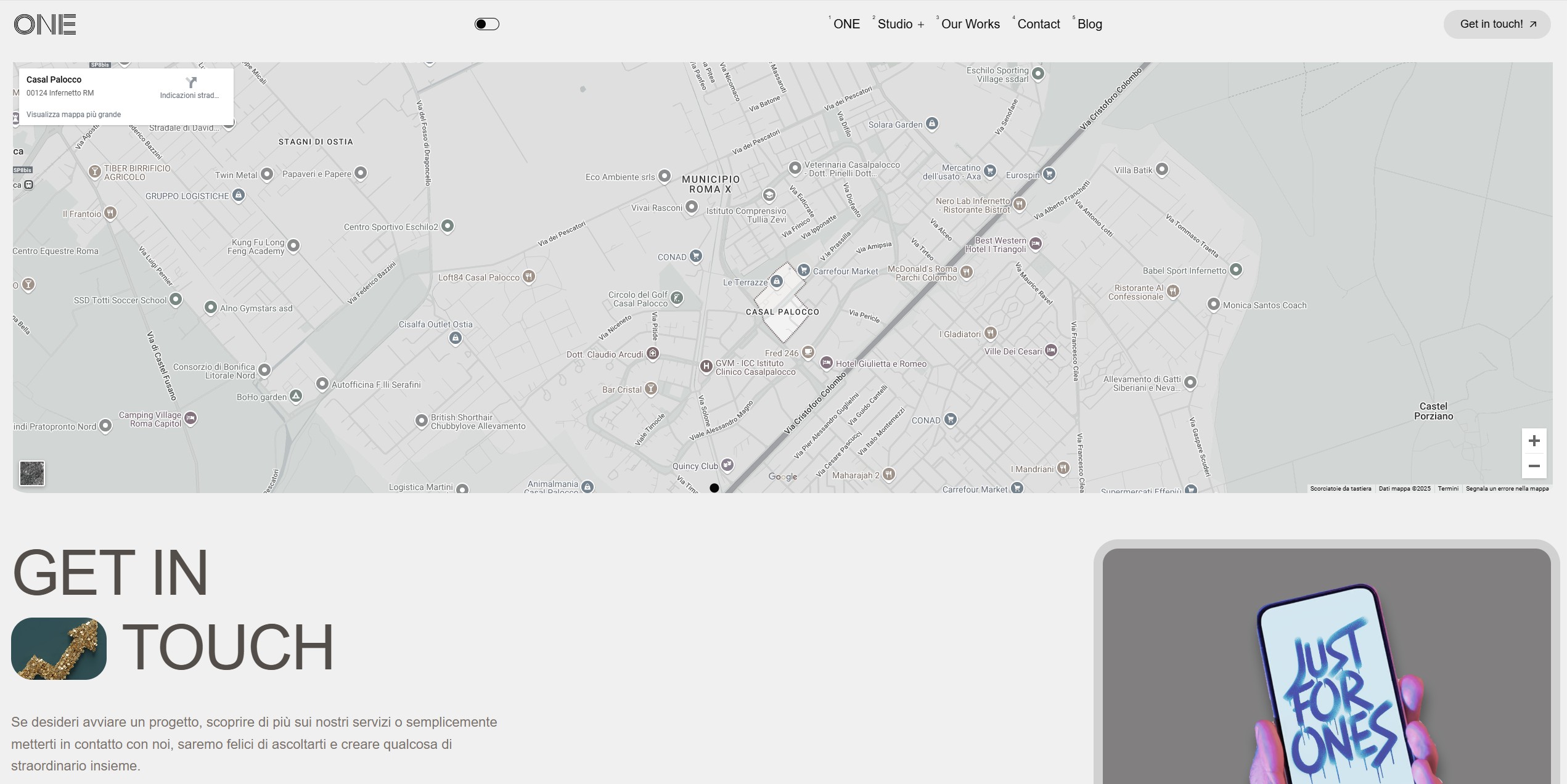
Task: Open Visualizza mappa più grande link
Action: pos(73,115)
